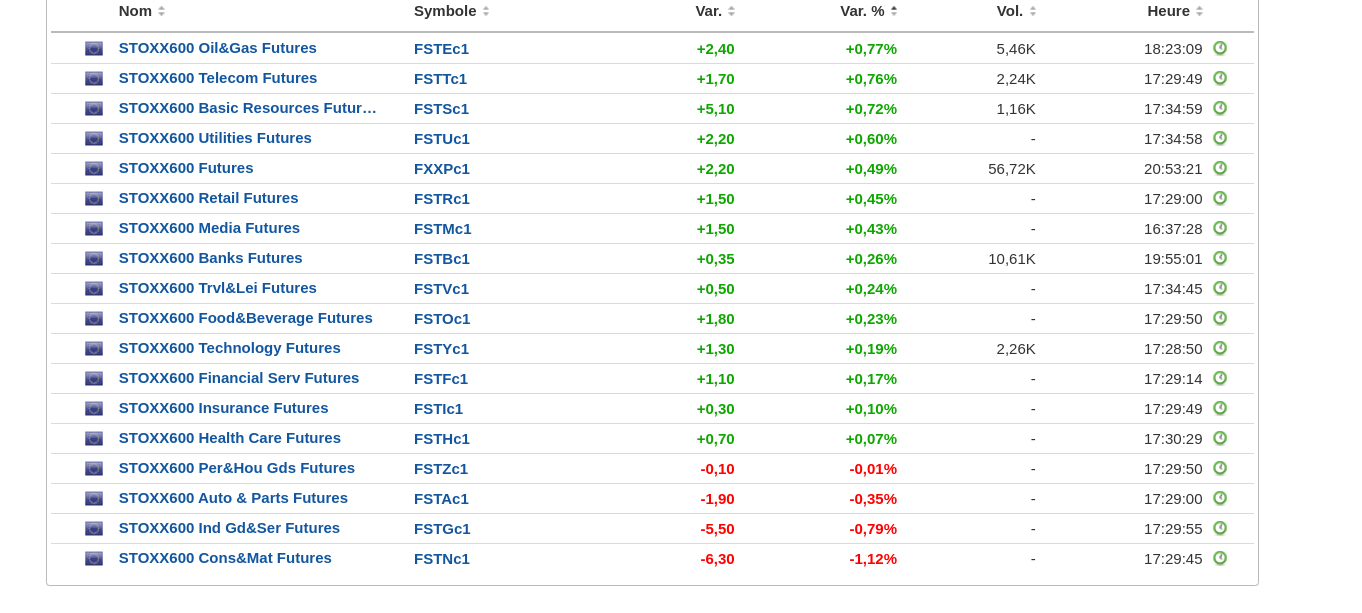
Task: Click the clock icon in the Cons&Mat Futures row
Action: coord(1220,558)
